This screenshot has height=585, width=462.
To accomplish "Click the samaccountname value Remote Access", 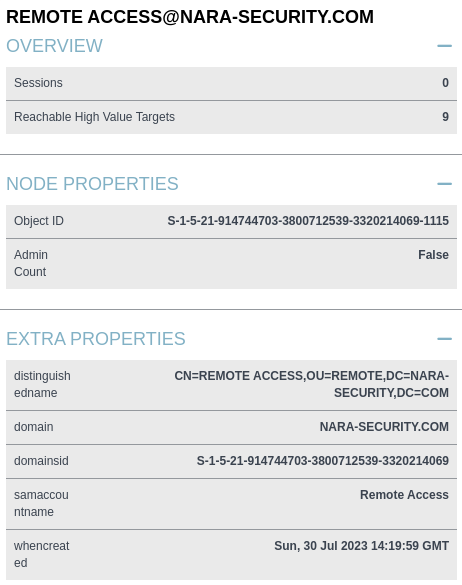I will coord(404,495).
